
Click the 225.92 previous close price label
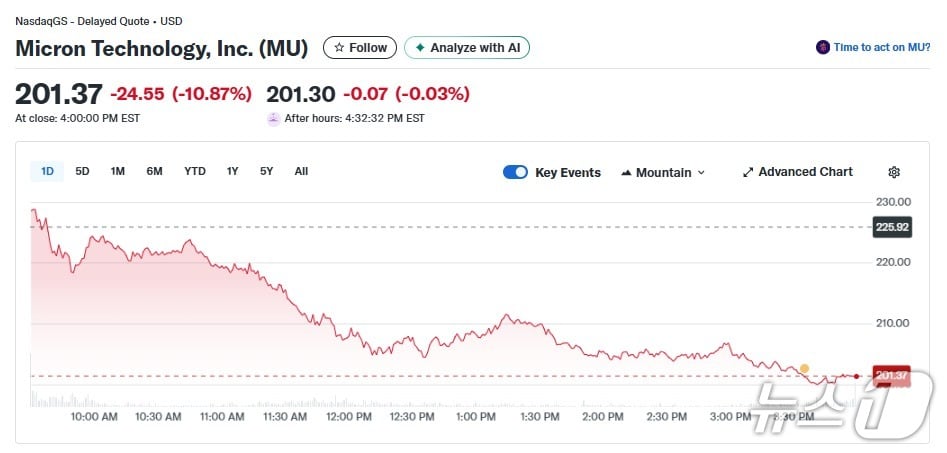[891, 227]
